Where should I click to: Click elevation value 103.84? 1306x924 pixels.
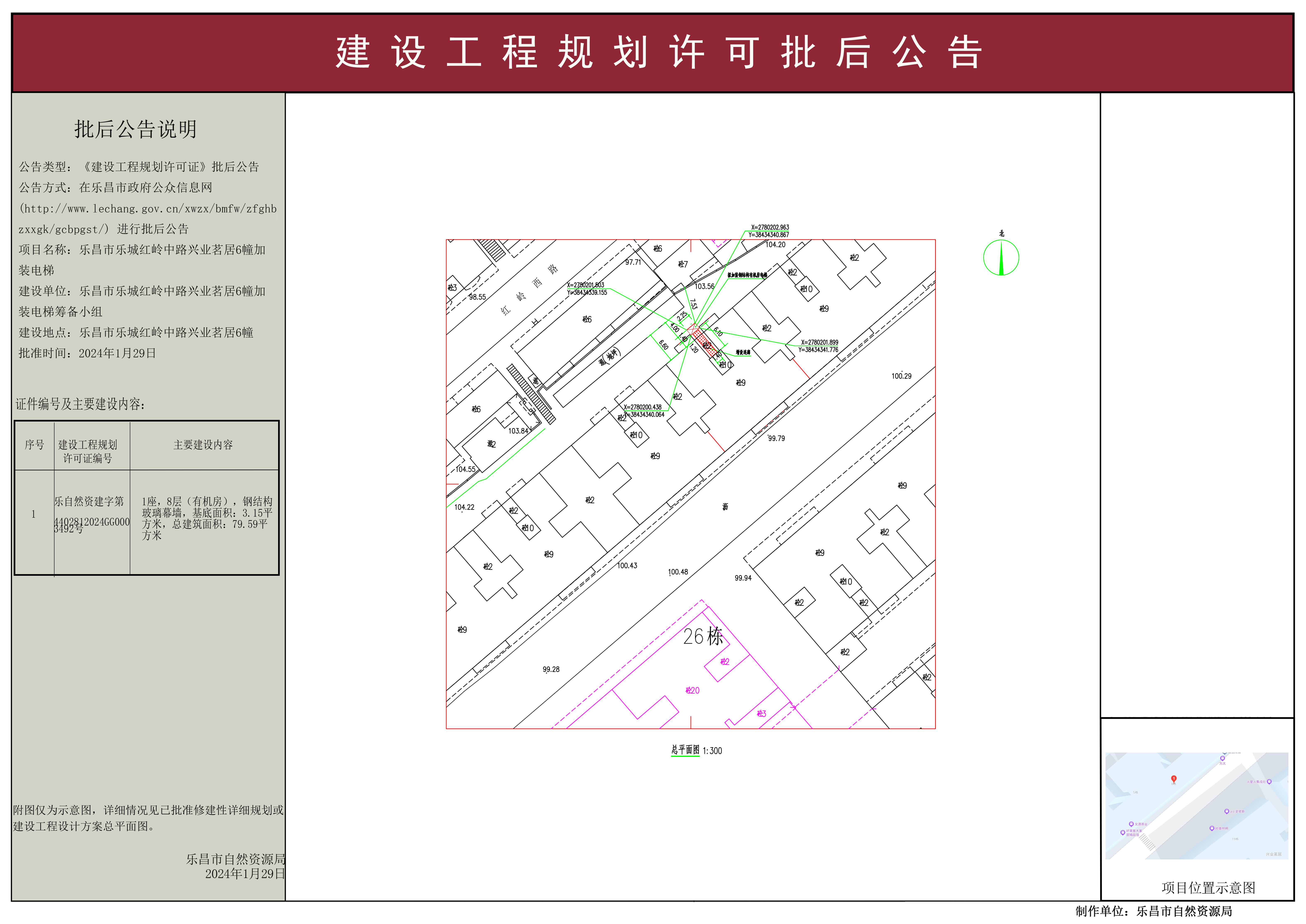point(519,431)
